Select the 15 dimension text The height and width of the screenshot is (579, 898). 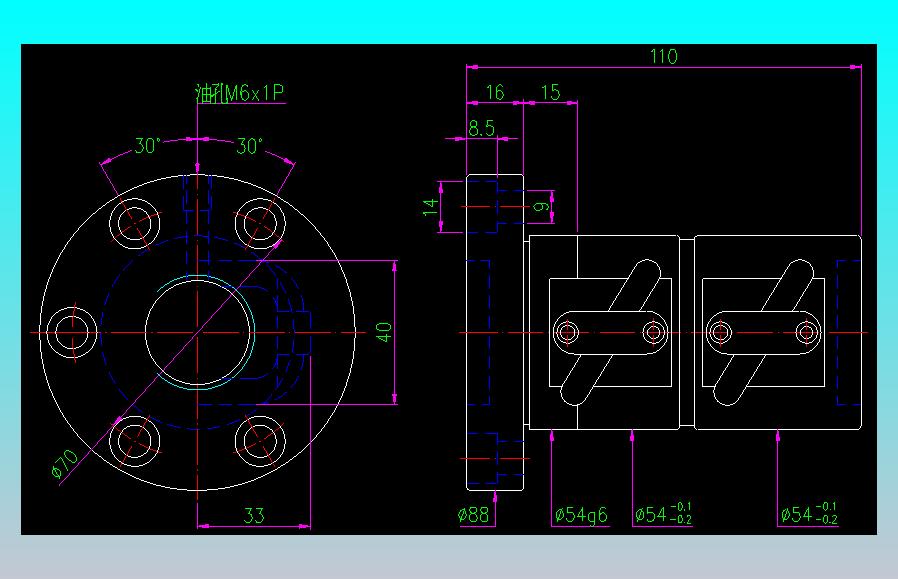pos(550,92)
